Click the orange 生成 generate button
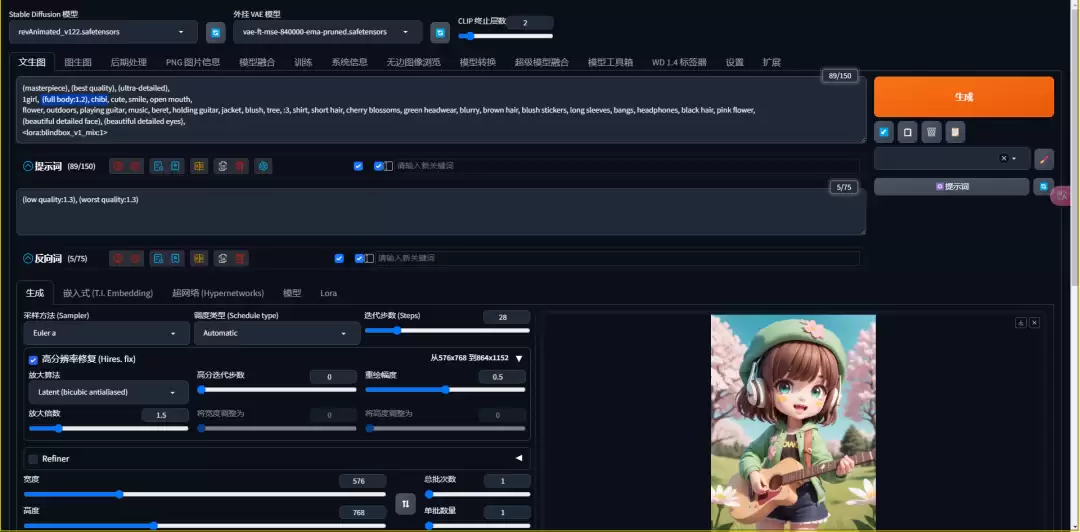The width and height of the screenshot is (1080, 532). [x=963, y=97]
